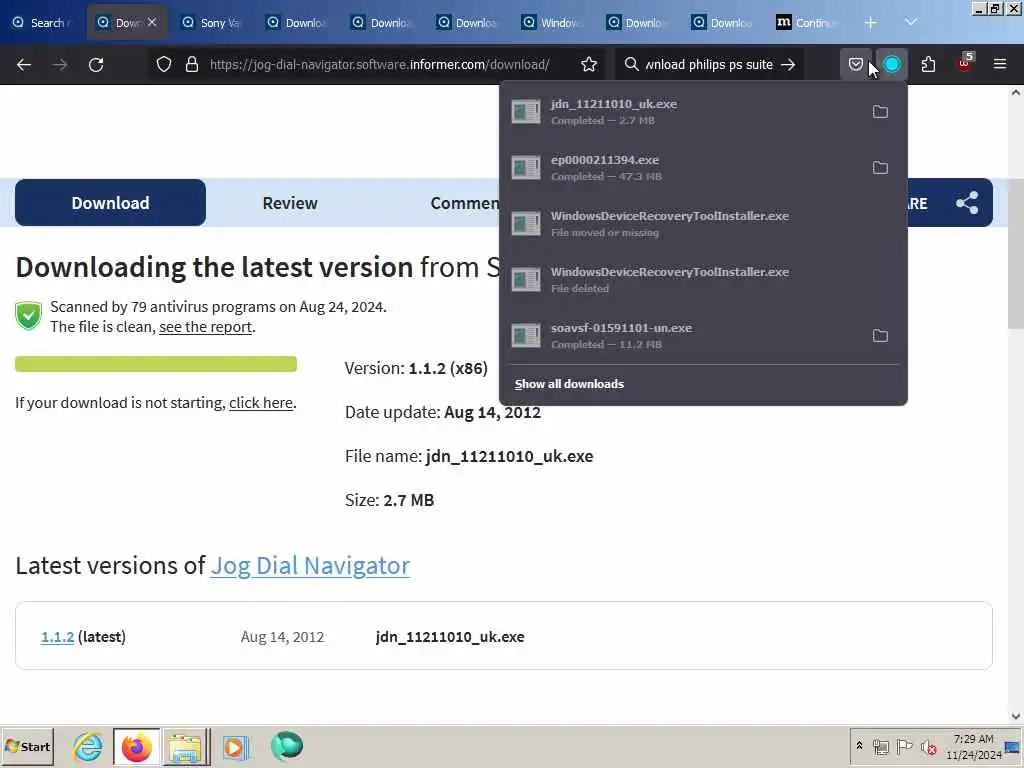The height and width of the screenshot is (768, 1024).
Task: Open tracking protection shield icon
Action: [164, 64]
